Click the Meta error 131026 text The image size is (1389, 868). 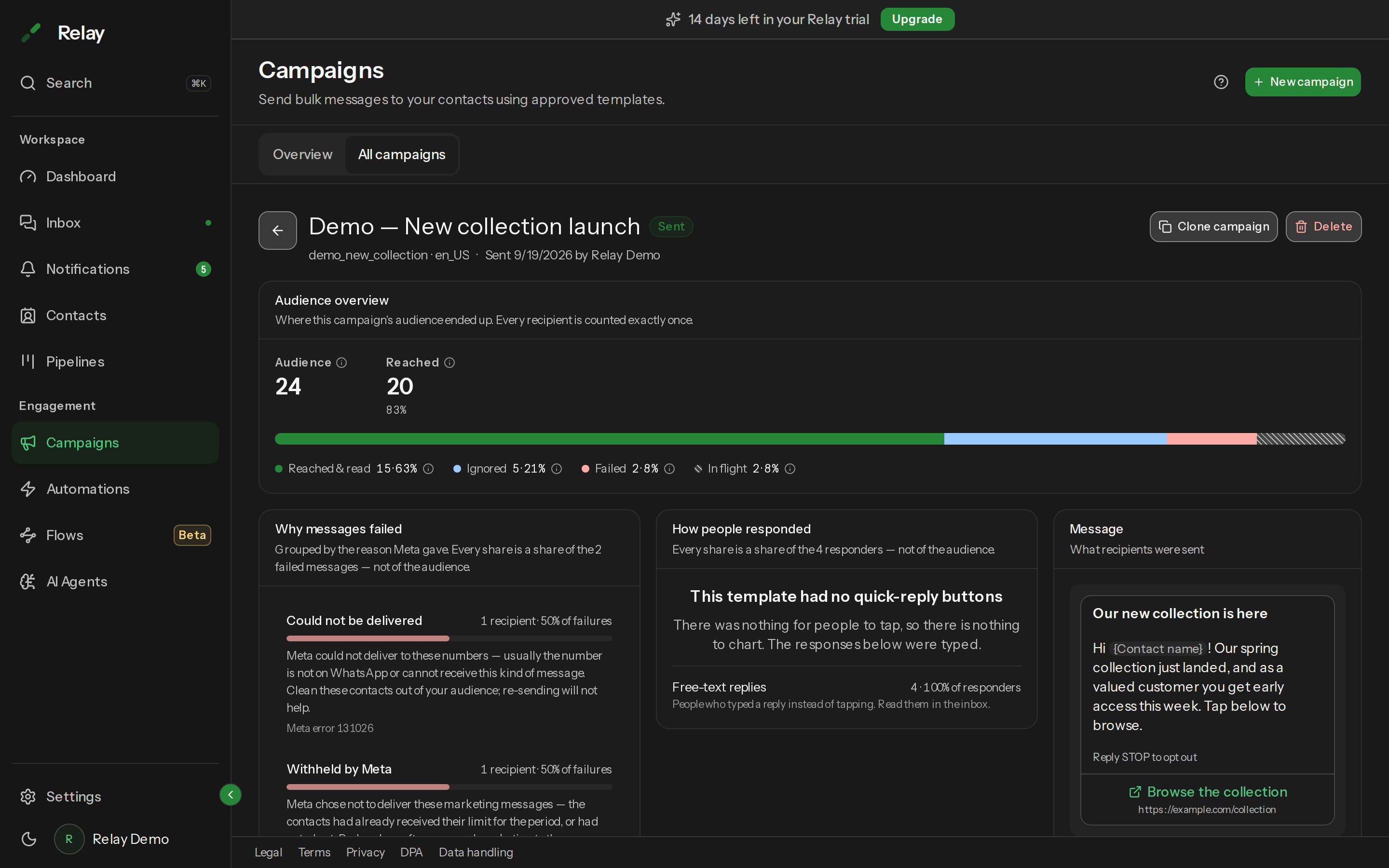(x=329, y=728)
